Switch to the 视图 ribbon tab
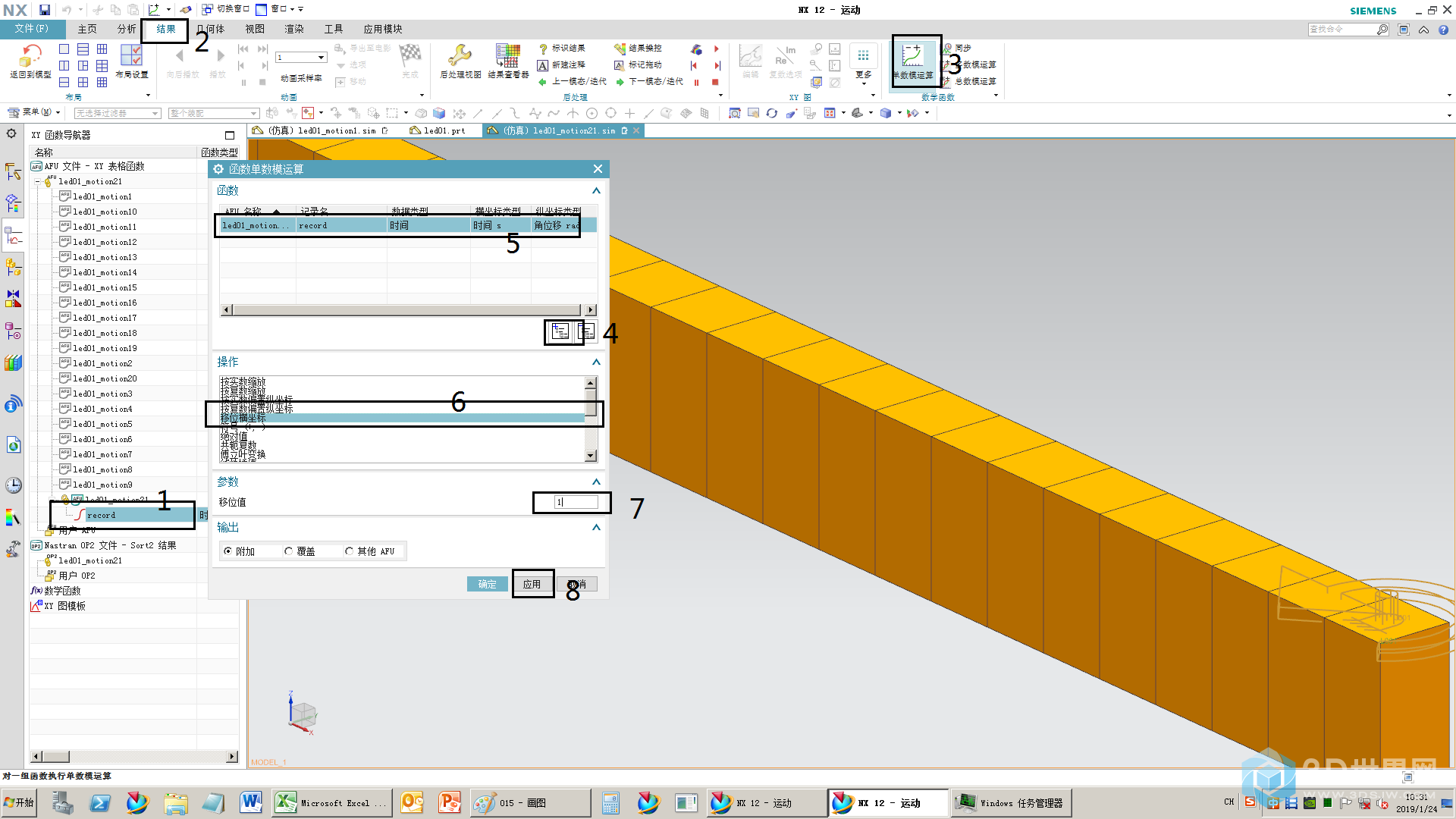The width and height of the screenshot is (1456, 819). [255, 29]
